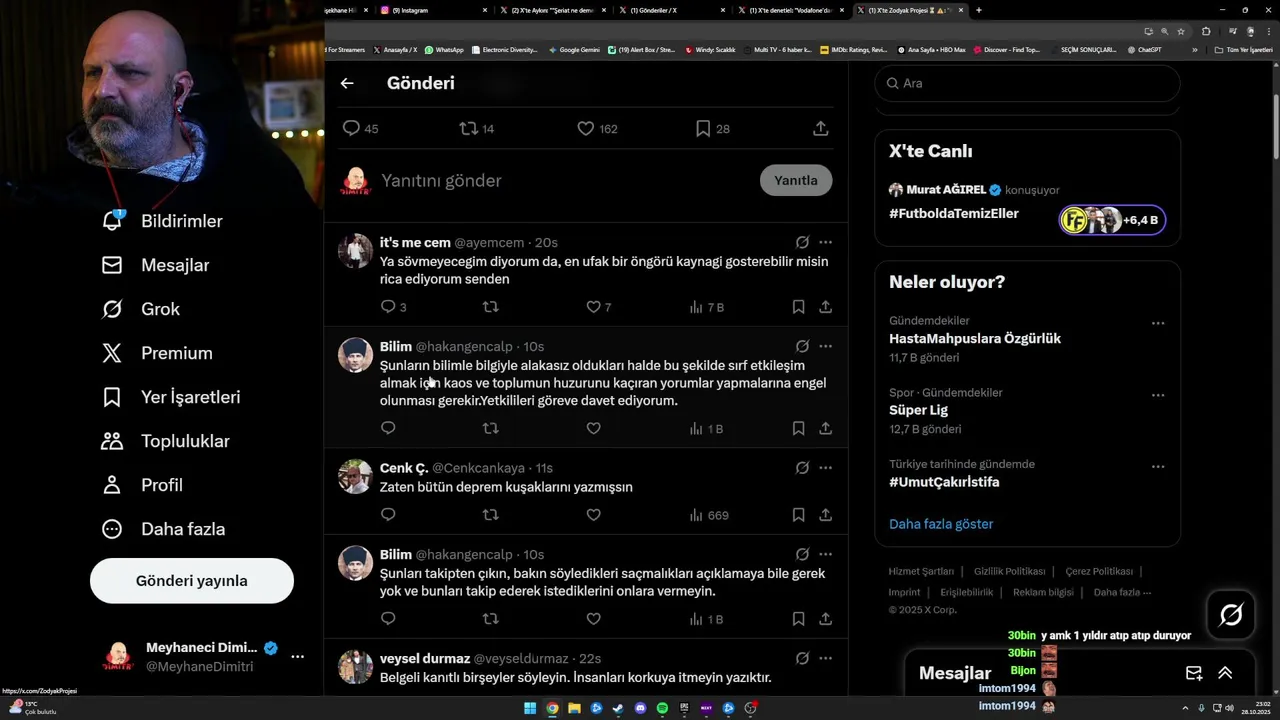The image size is (1280, 720).
Task: Switch to the "Gönderiler / X" tab
Action: point(670,10)
